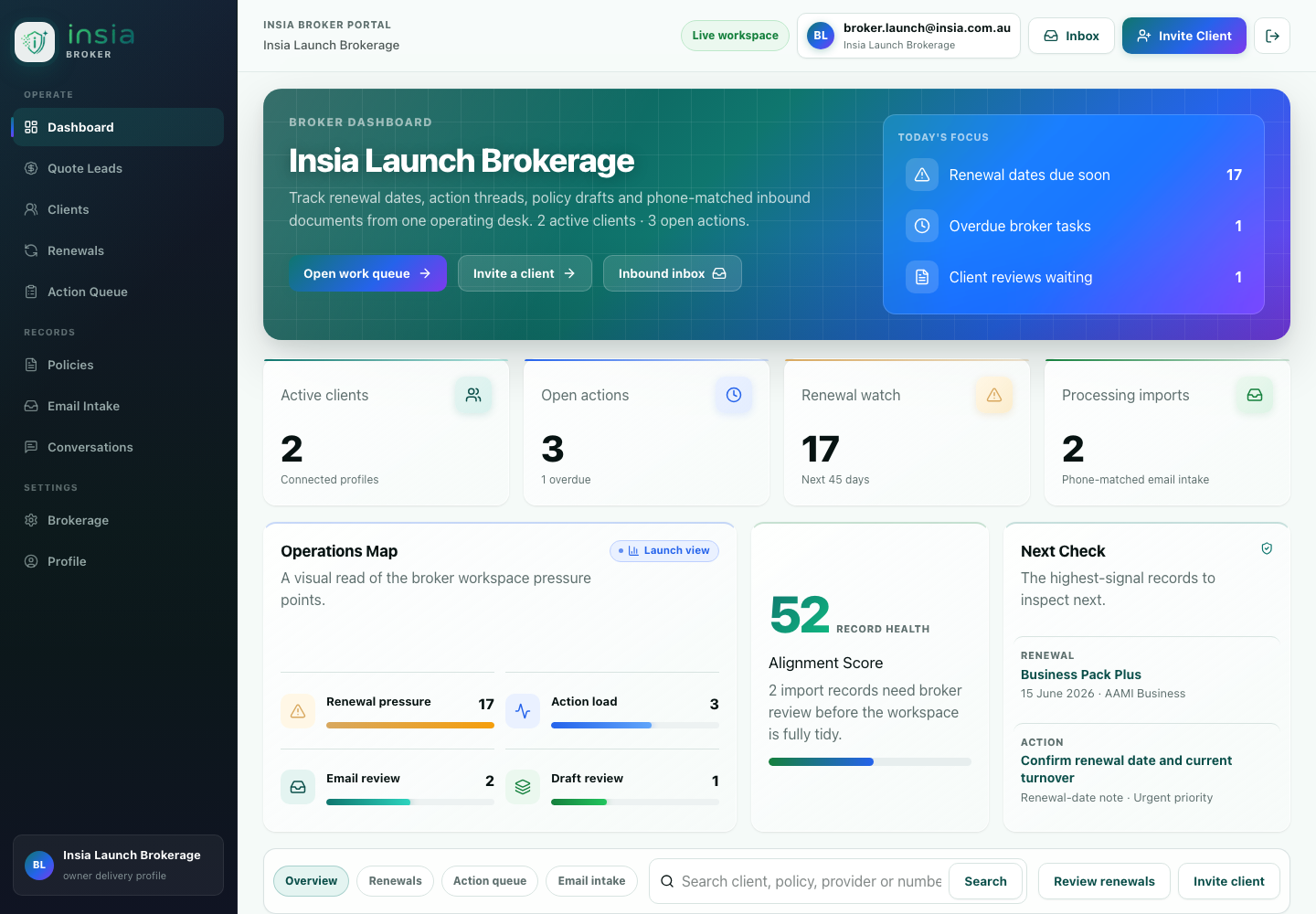Click the magnifier icon in search field

[x=667, y=881]
